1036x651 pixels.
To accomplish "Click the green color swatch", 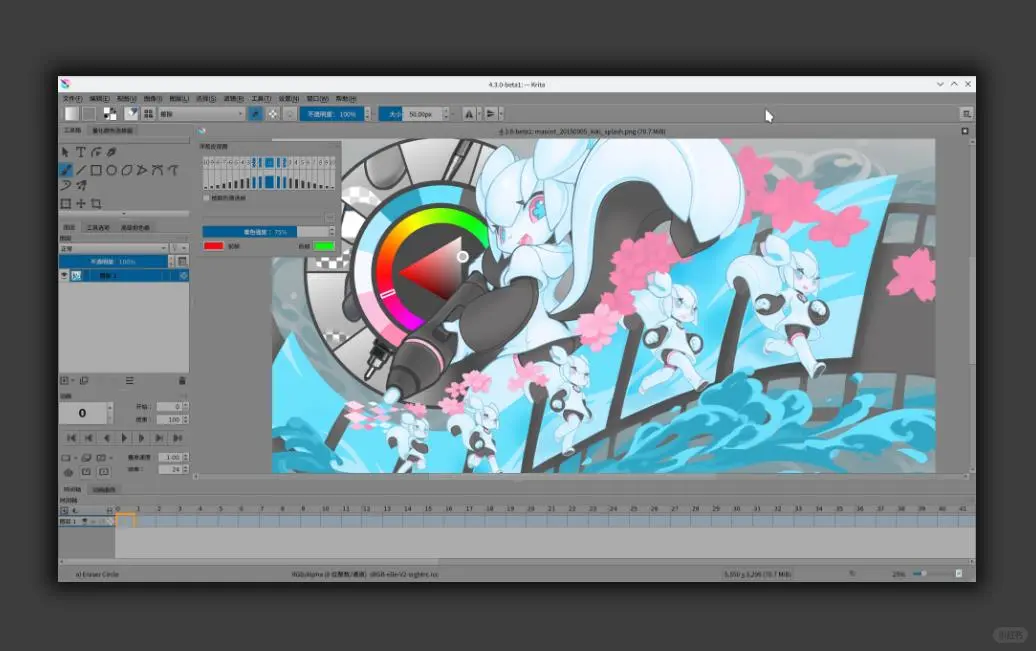I will pyautogui.click(x=324, y=246).
